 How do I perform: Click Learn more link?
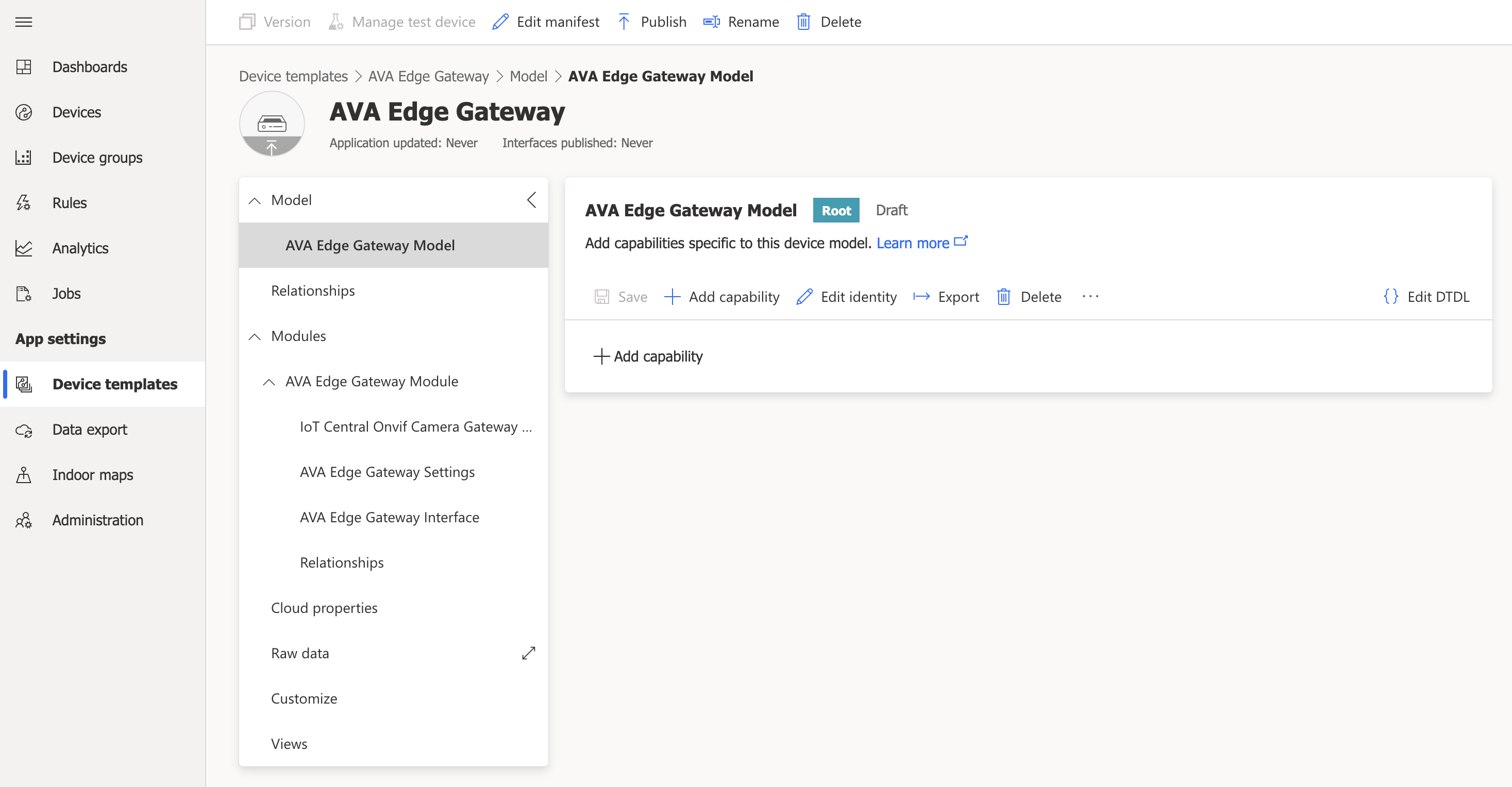click(x=913, y=243)
